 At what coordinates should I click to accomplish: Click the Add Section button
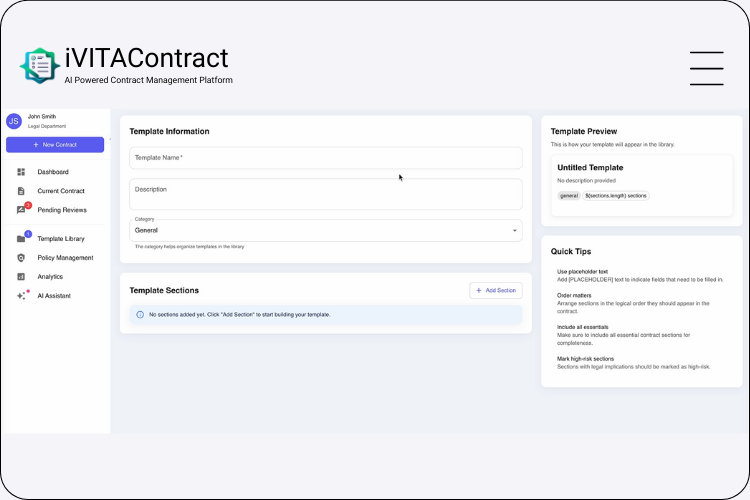pos(496,290)
